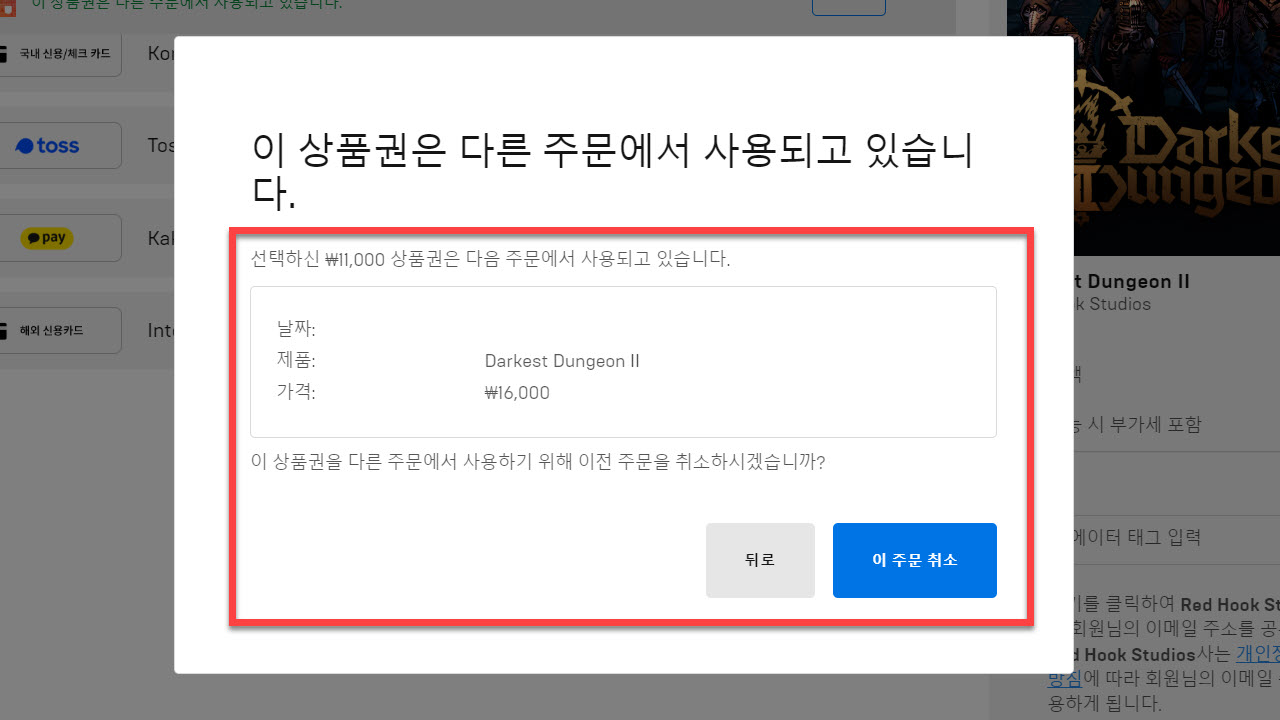Click the dialog heading about 상품권
The height and width of the screenshot is (720, 1280).
pyautogui.click(x=612, y=172)
